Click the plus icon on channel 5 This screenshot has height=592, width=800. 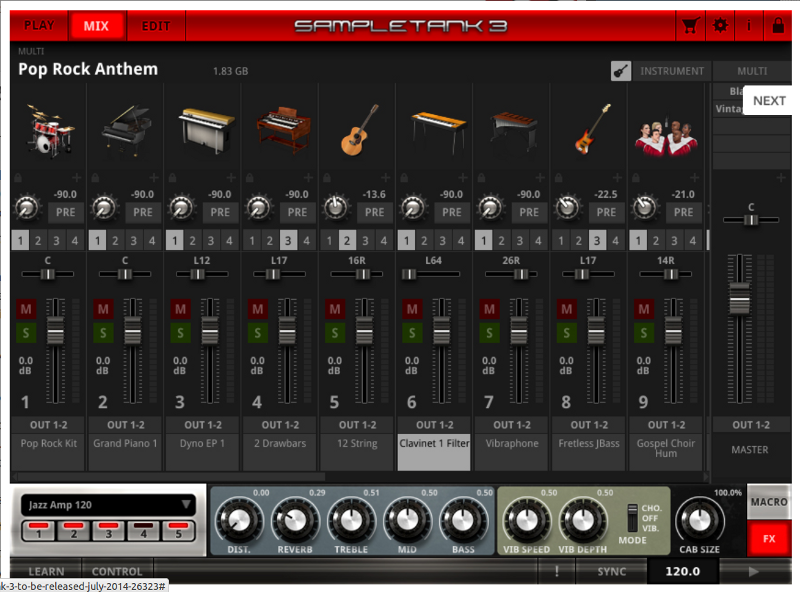click(x=386, y=177)
